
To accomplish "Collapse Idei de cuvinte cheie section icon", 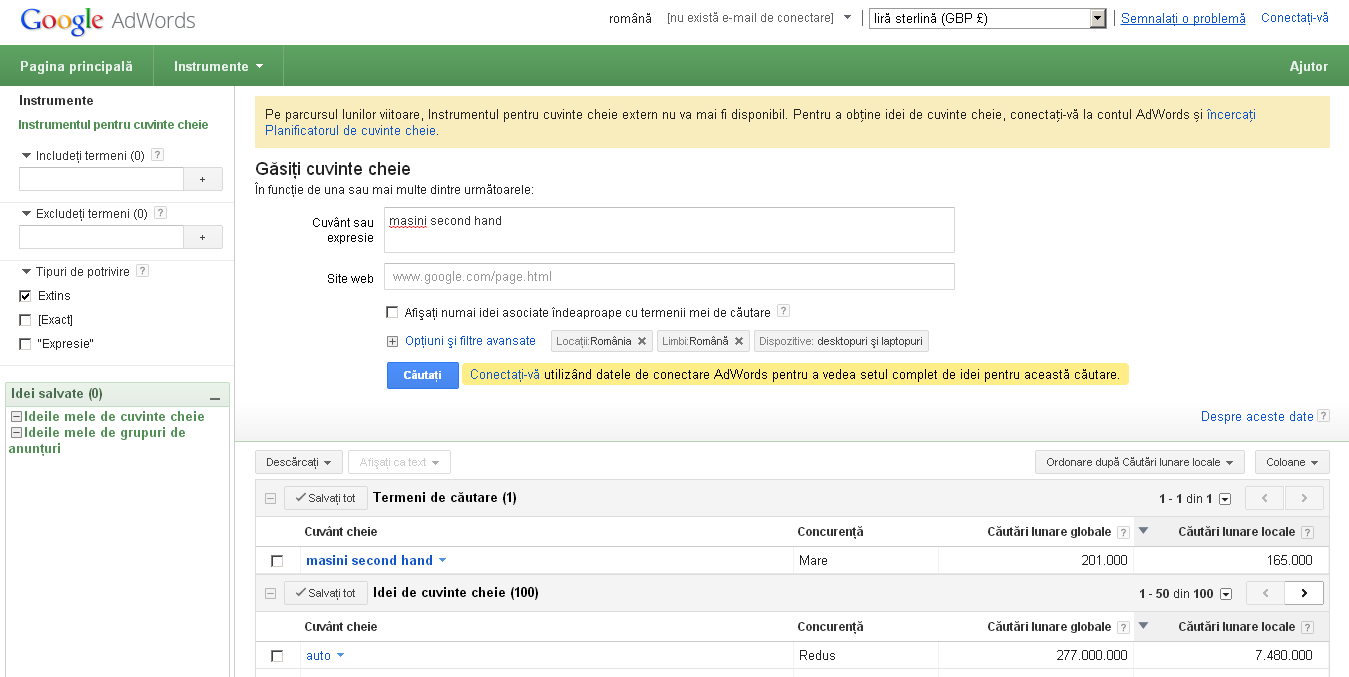I will [x=270, y=593].
